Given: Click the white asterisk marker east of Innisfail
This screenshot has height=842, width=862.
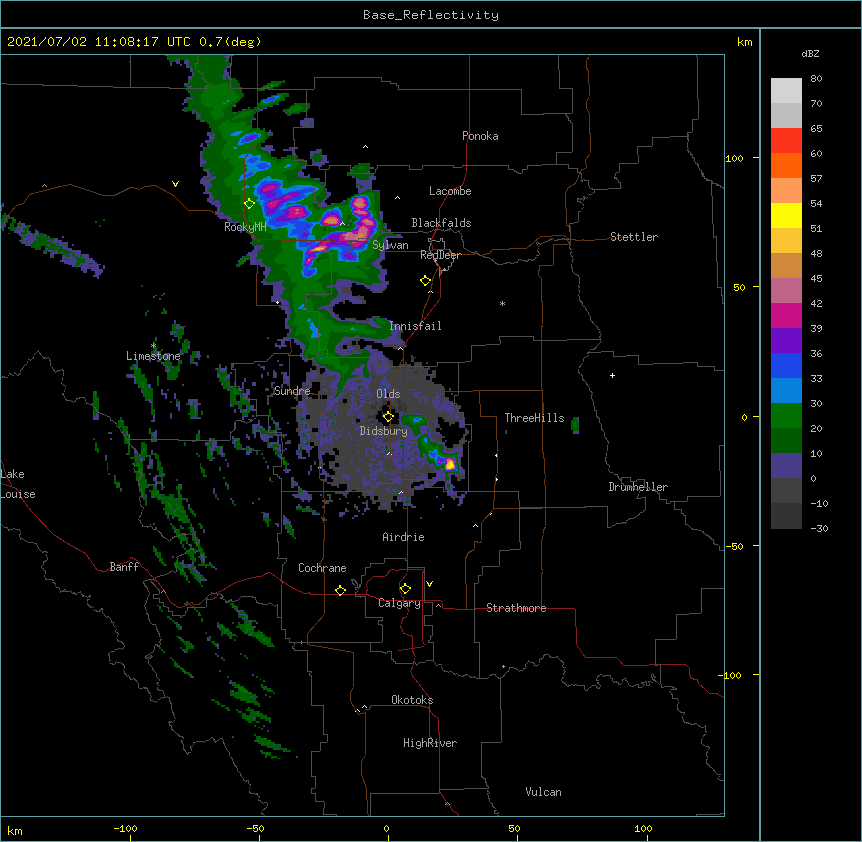Looking at the screenshot, I should click(x=502, y=303).
